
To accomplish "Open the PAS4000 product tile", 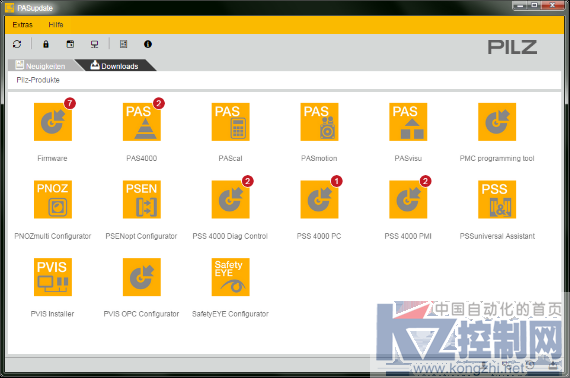I will (x=142, y=122).
